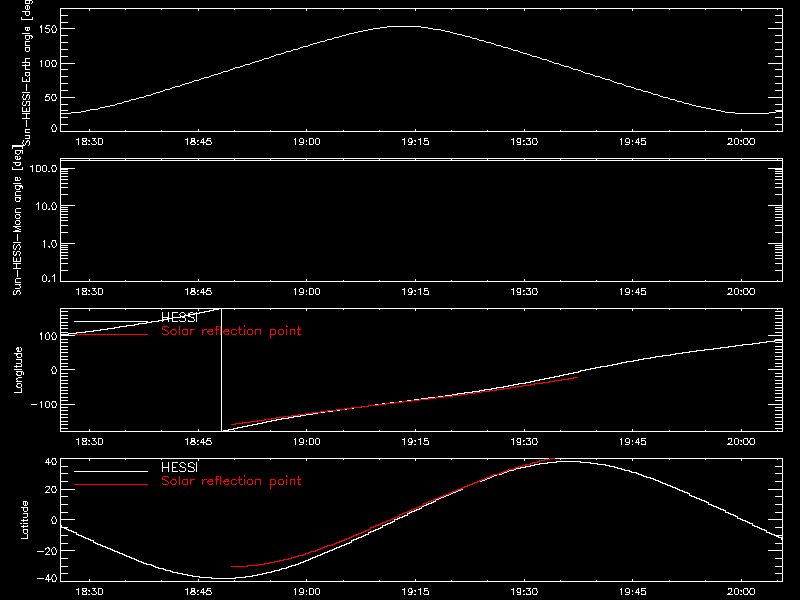Click 19:30 time label under Longitude plot
800x600 pixels.
524,442
